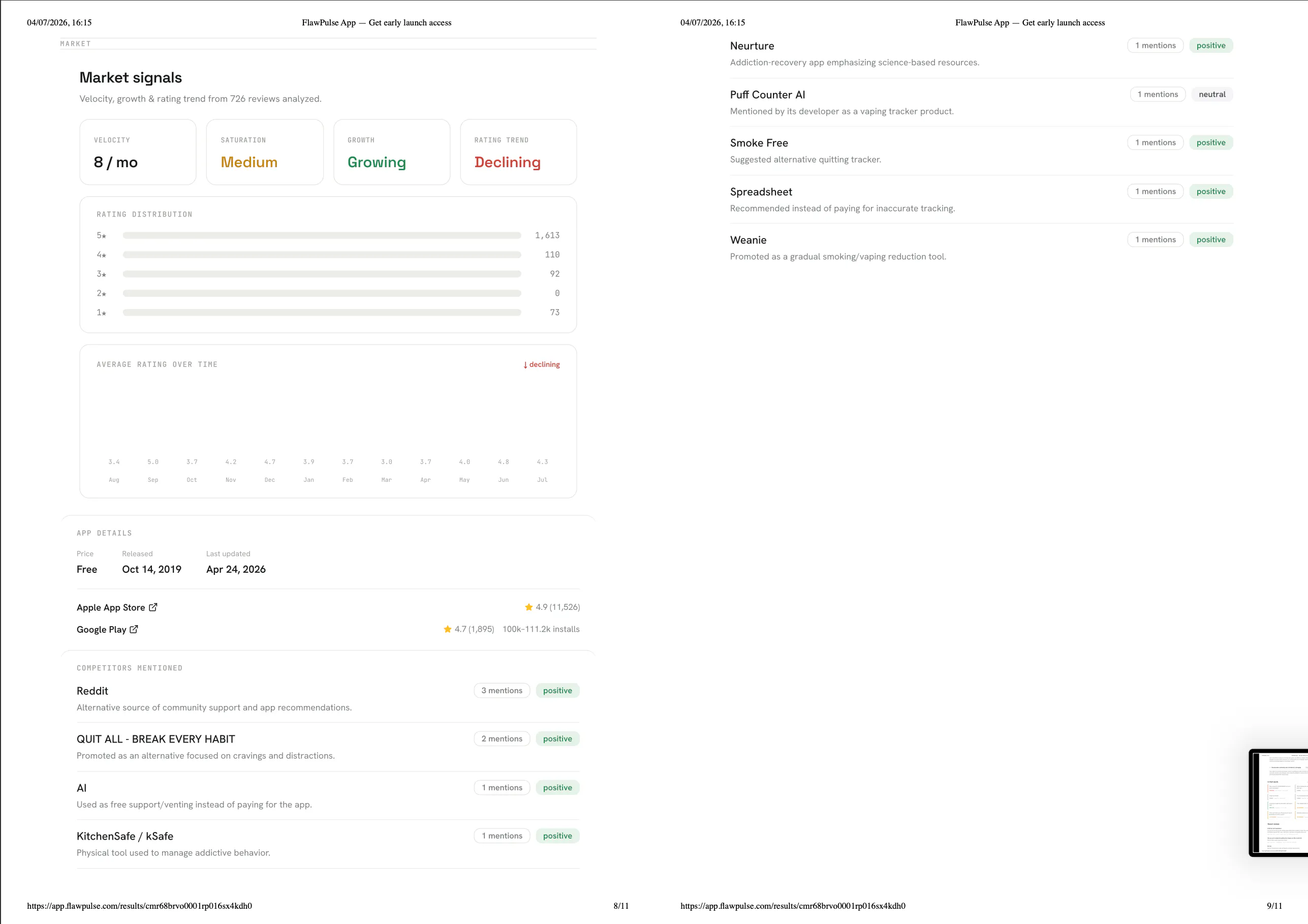Viewport: 1308px width, 924px height.
Task: Click the Apple App Store star rating icon
Action: (528, 607)
